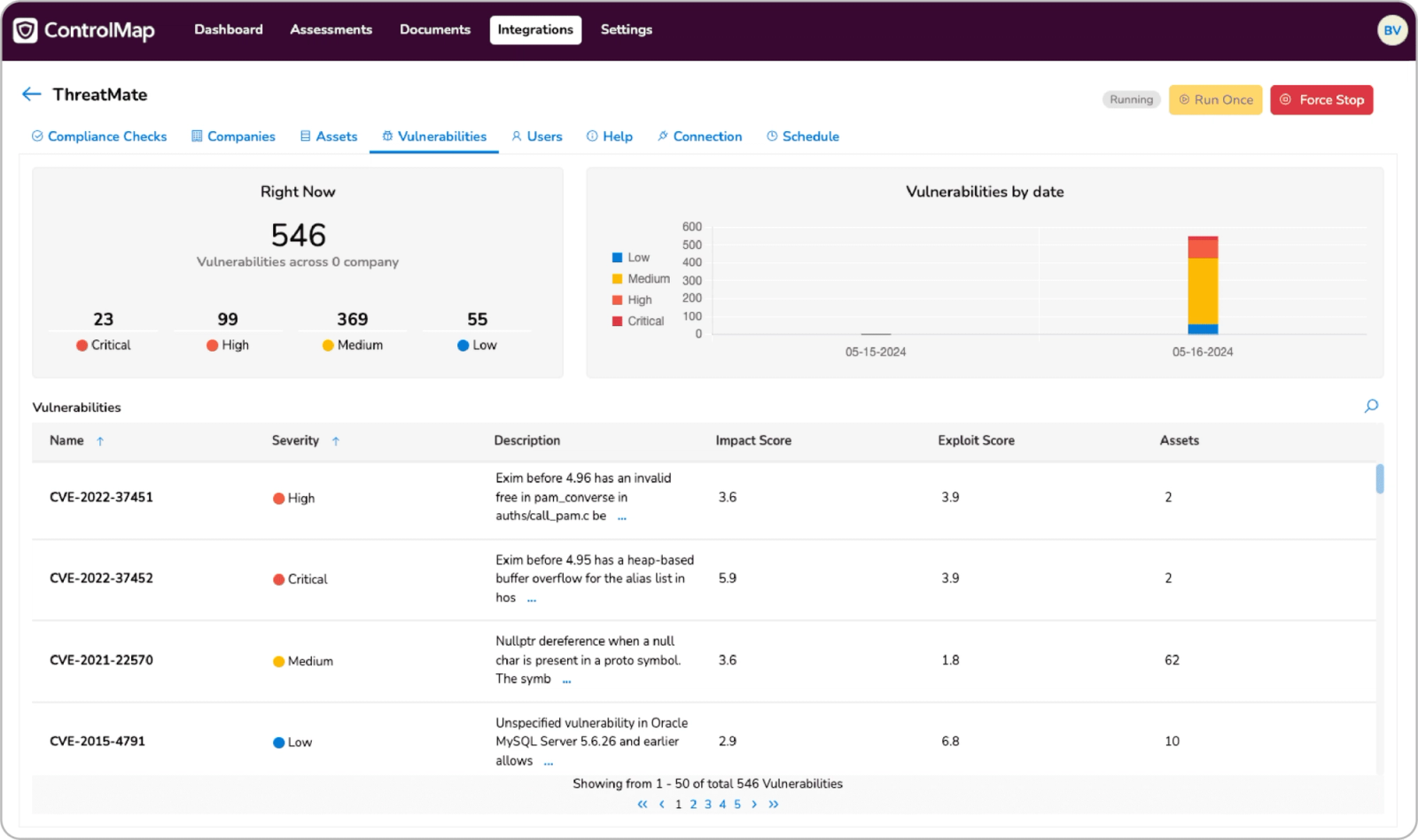Image resolution: width=1418 pixels, height=840 pixels.
Task: Toggle Critical series in chart legend
Action: (638, 322)
